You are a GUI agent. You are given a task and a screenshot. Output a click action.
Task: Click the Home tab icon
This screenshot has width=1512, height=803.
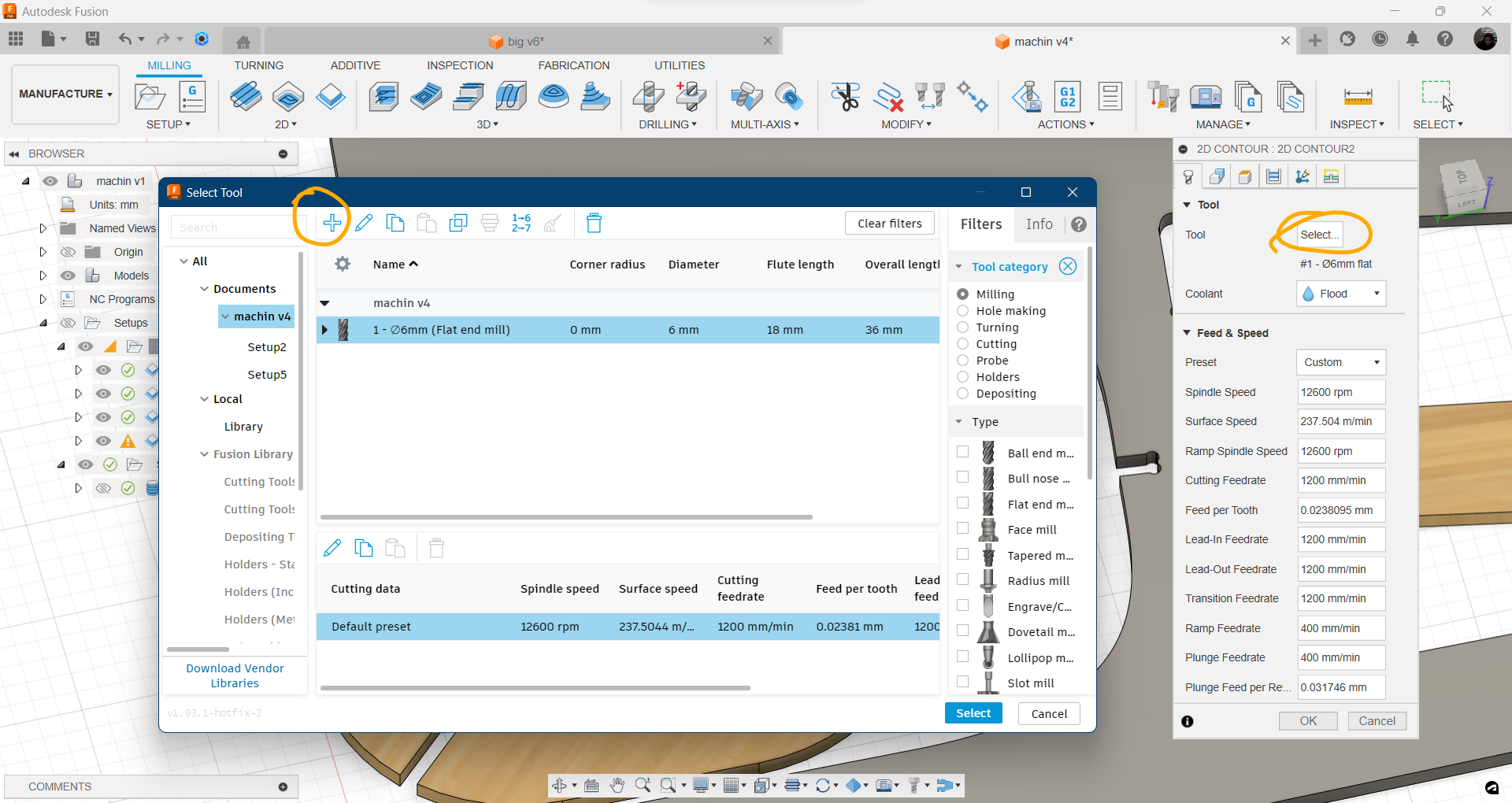(x=243, y=42)
